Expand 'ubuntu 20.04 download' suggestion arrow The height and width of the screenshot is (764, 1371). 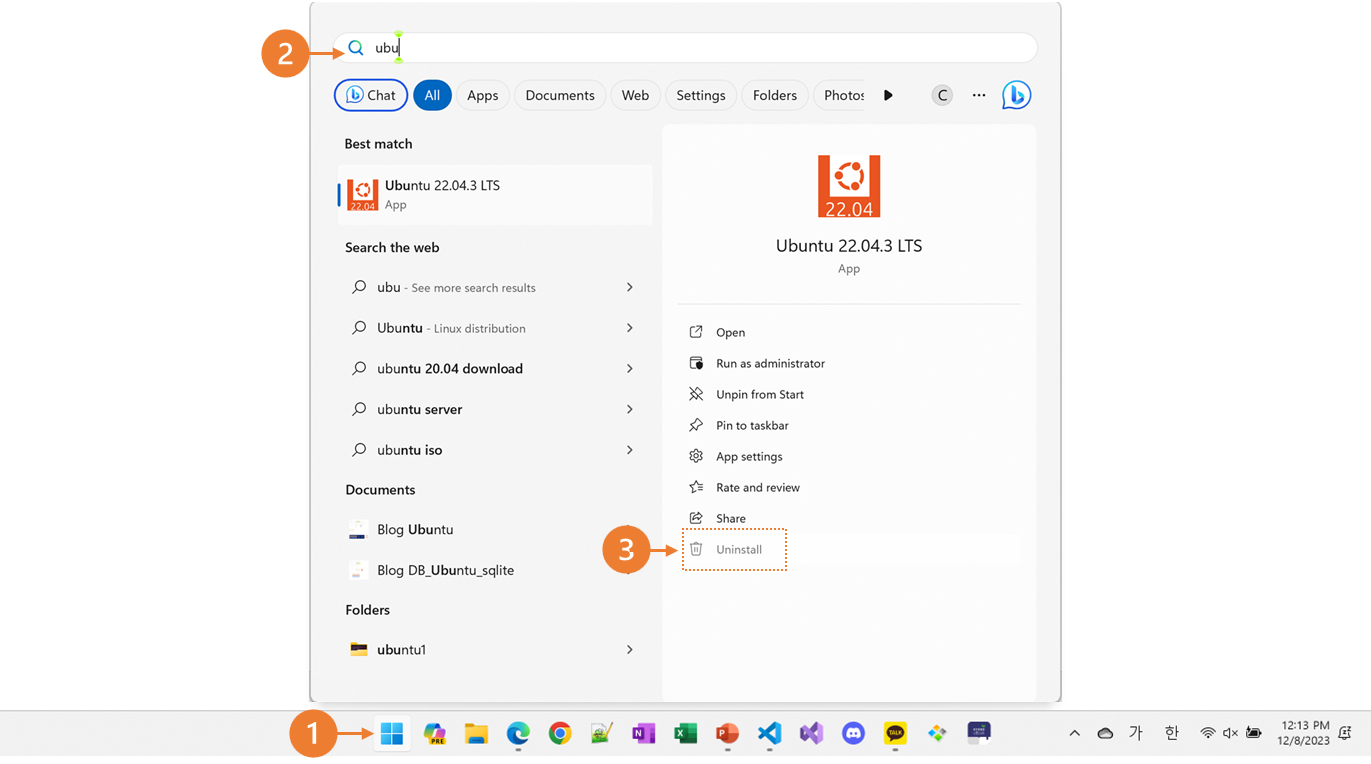point(630,369)
